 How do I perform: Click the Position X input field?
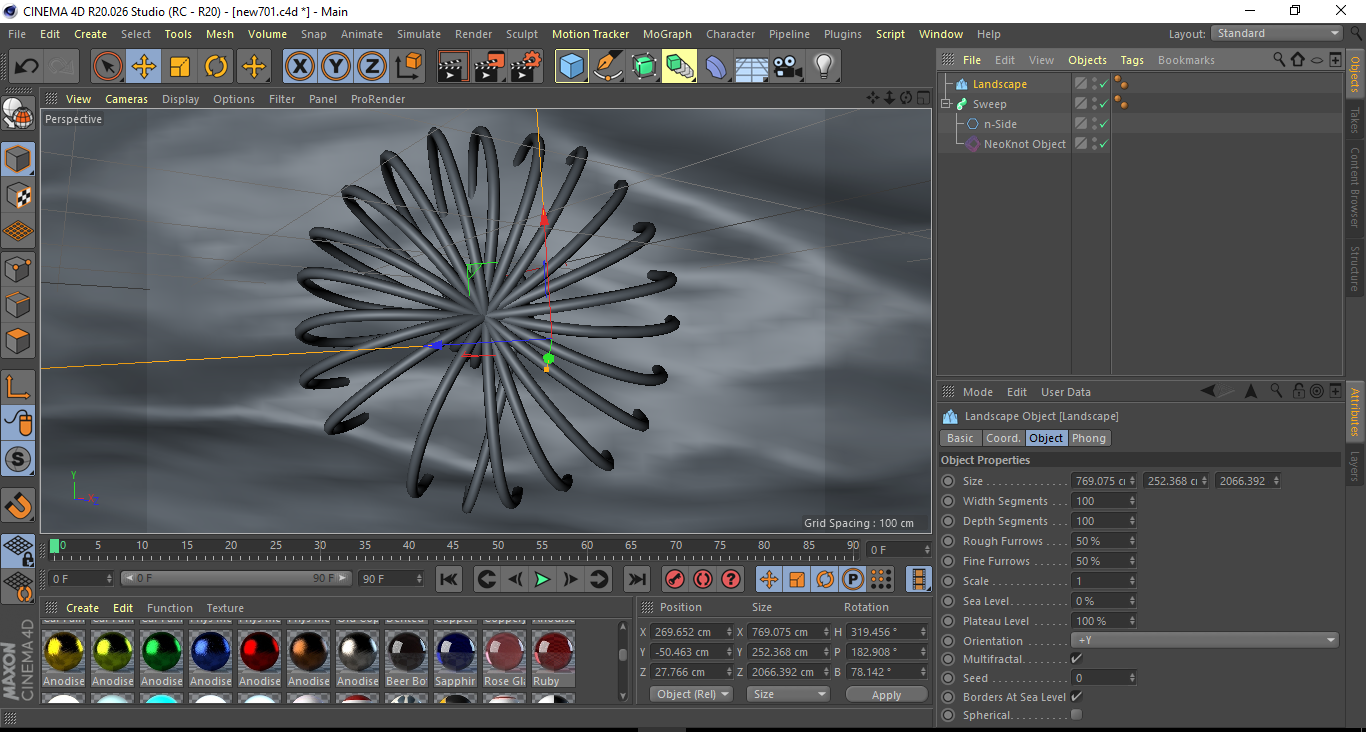pos(692,632)
